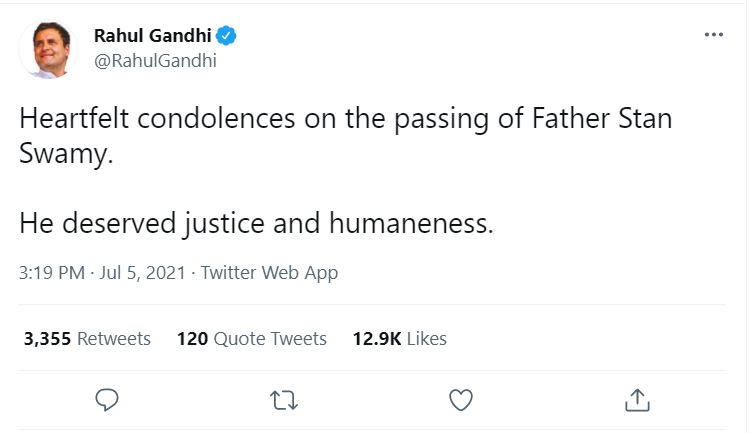The width and height of the screenshot is (750, 433).
Task: Click the reply speech bubble icon
Action: click(x=107, y=400)
